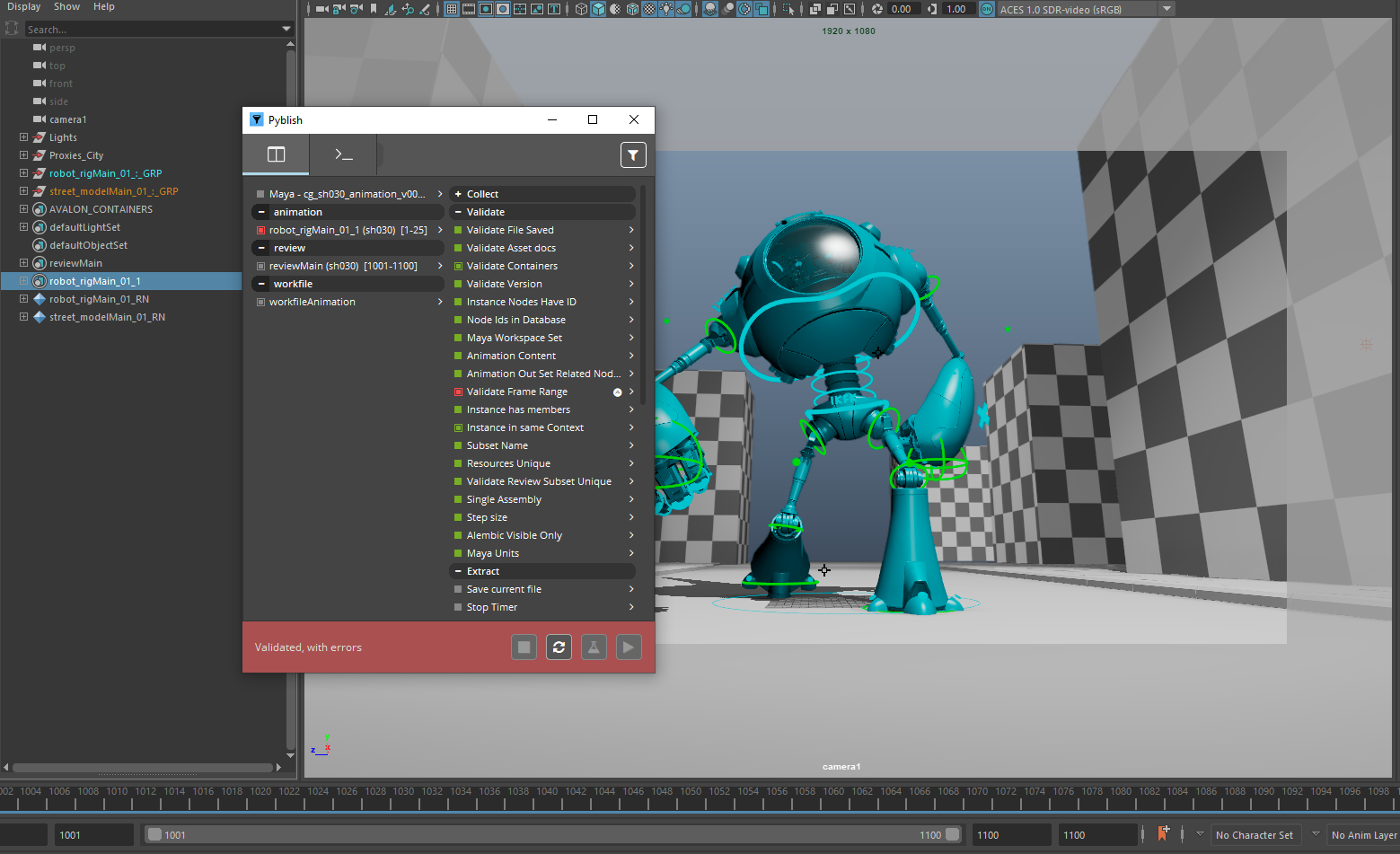The height and width of the screenshot is (854, 1400).
Task: Disable the Validate File Saved plugin checkbox
Action: 459,229
